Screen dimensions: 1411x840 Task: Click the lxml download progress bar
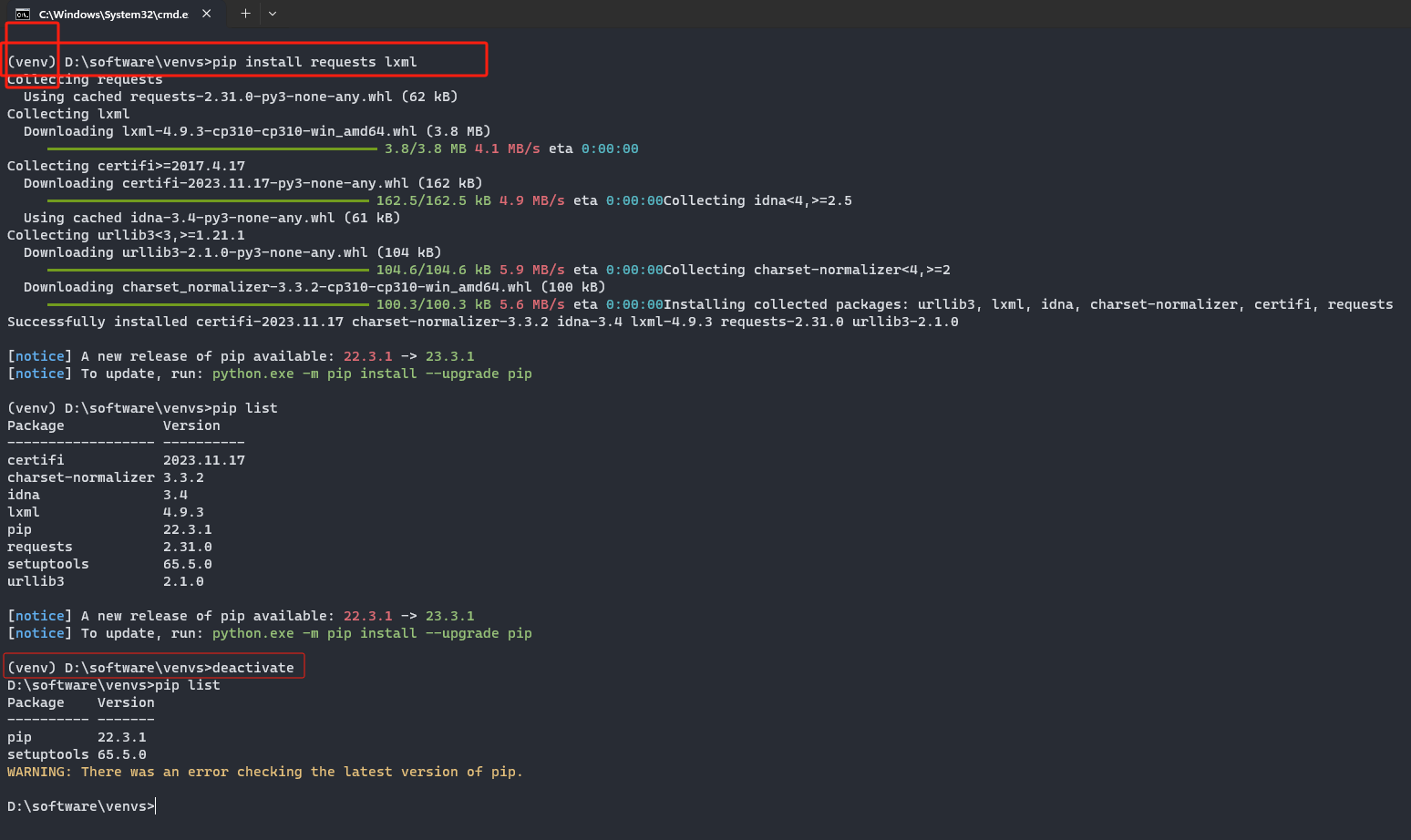(211, 149)
